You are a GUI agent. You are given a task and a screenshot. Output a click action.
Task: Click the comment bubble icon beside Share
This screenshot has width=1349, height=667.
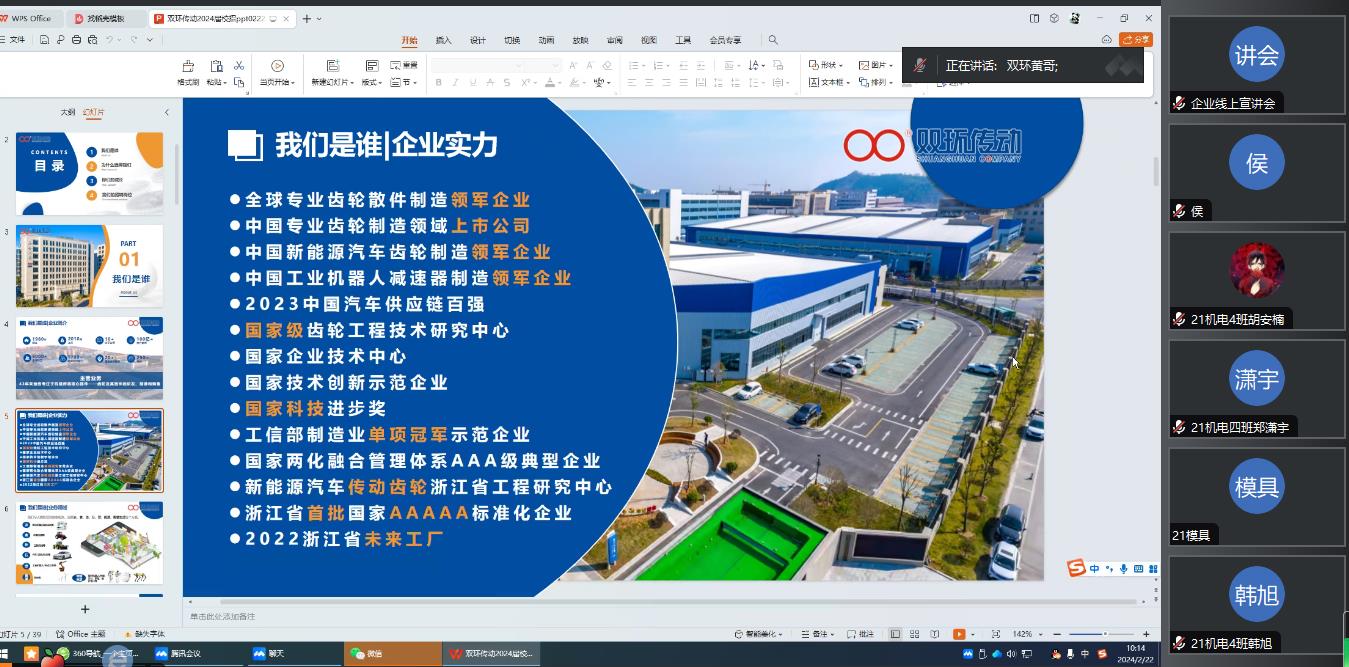(1107, 40)
